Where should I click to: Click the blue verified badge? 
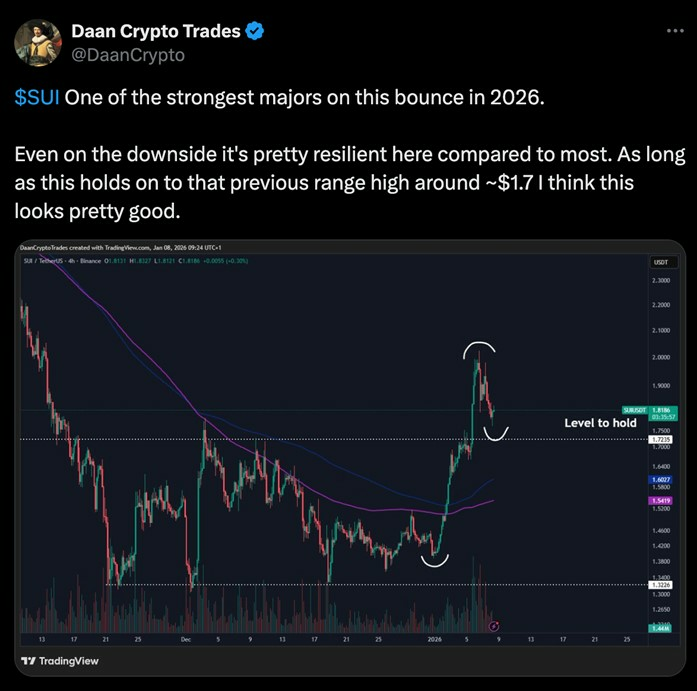(x=256, y=31)
